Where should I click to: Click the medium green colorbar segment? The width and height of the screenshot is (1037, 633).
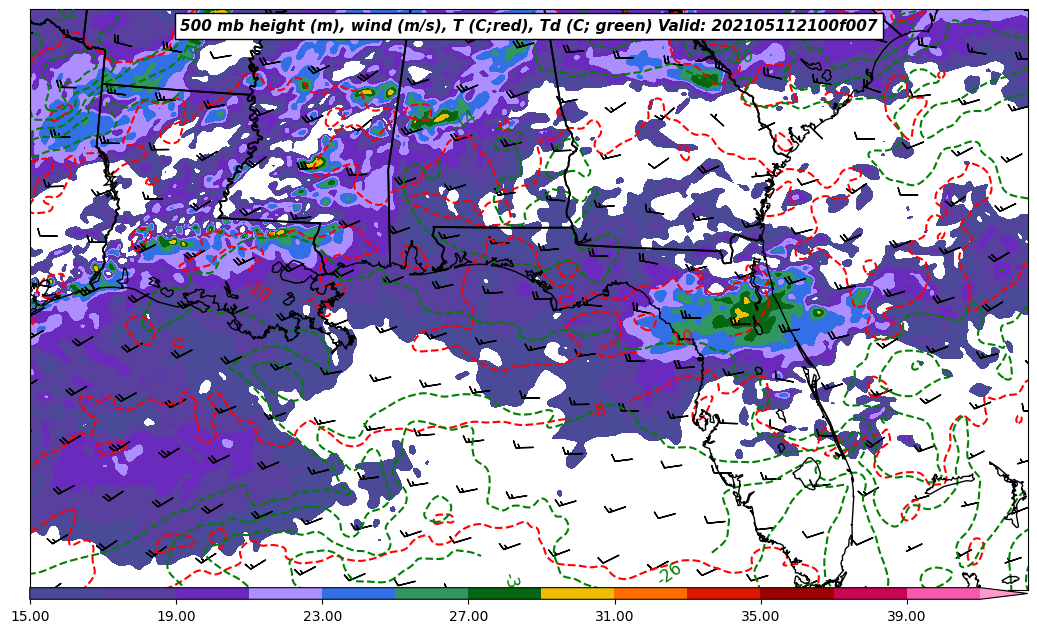[431, 593]
